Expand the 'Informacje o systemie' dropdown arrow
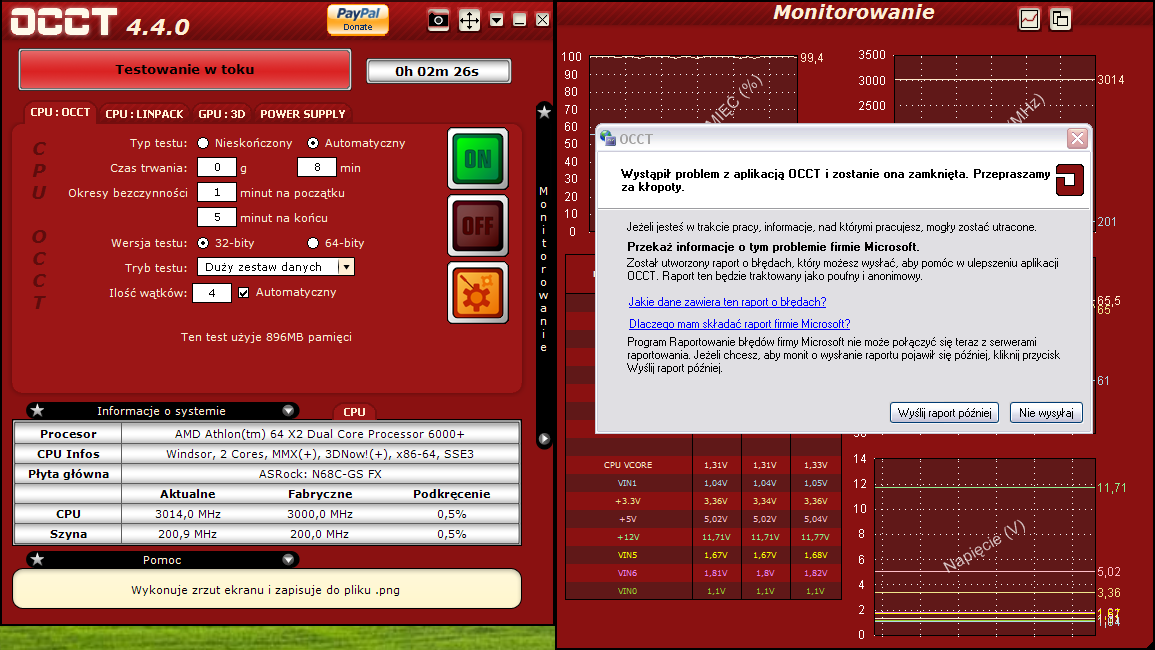 288,410
